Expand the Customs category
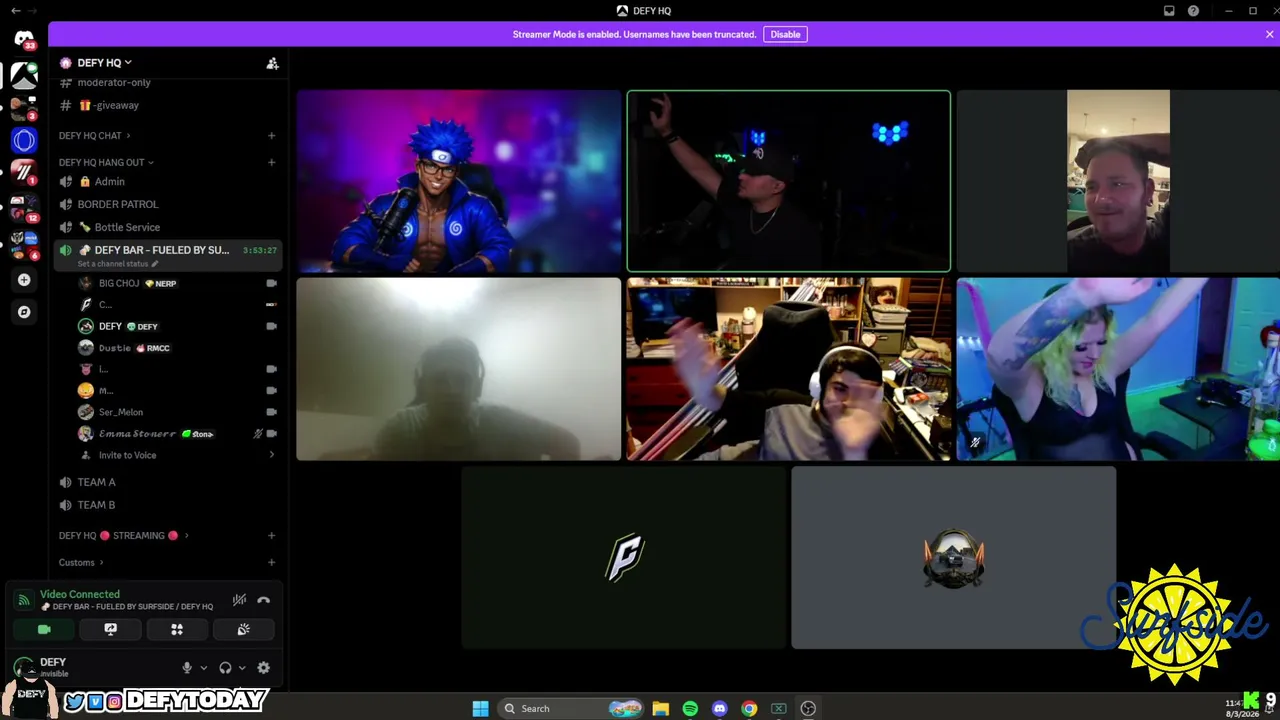1280x720 pixels. [x=81, y=562]
